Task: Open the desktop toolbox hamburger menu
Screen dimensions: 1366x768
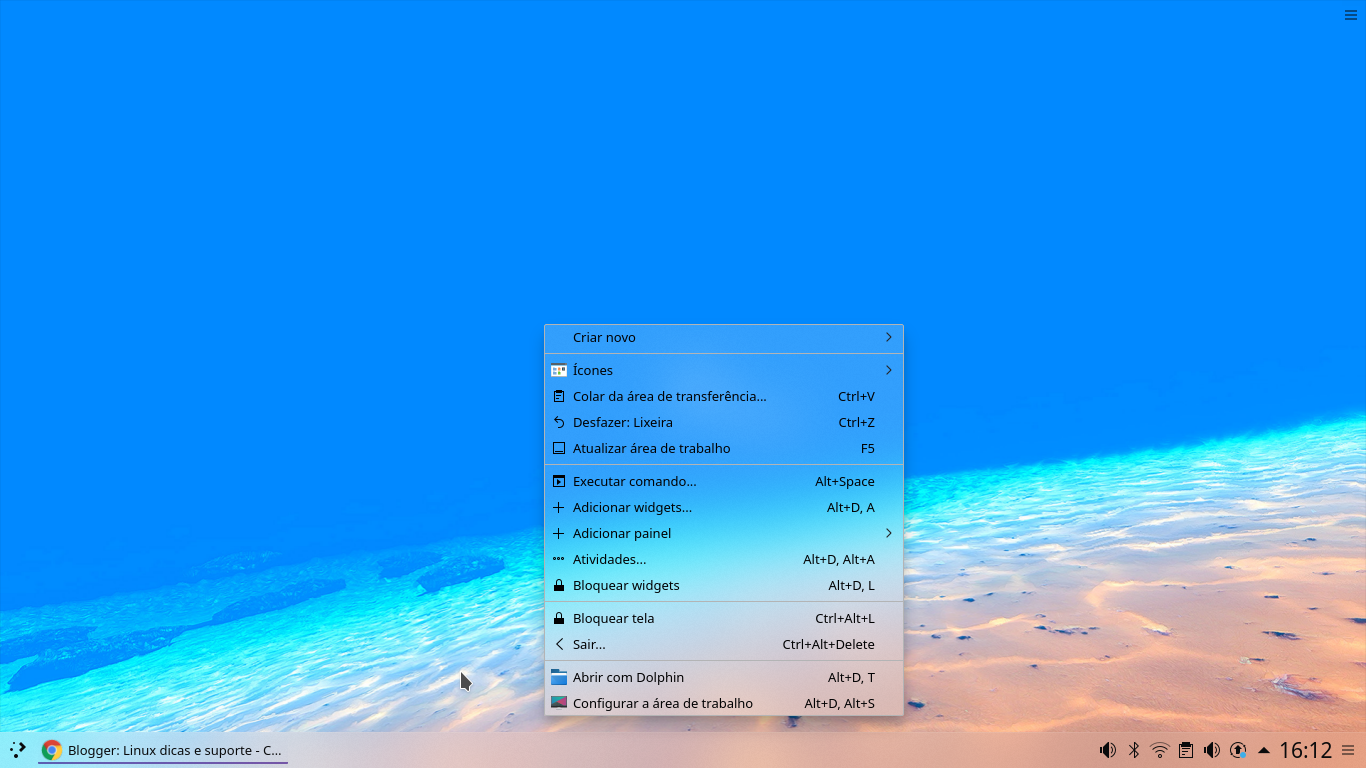Action: pos(1350,15)
